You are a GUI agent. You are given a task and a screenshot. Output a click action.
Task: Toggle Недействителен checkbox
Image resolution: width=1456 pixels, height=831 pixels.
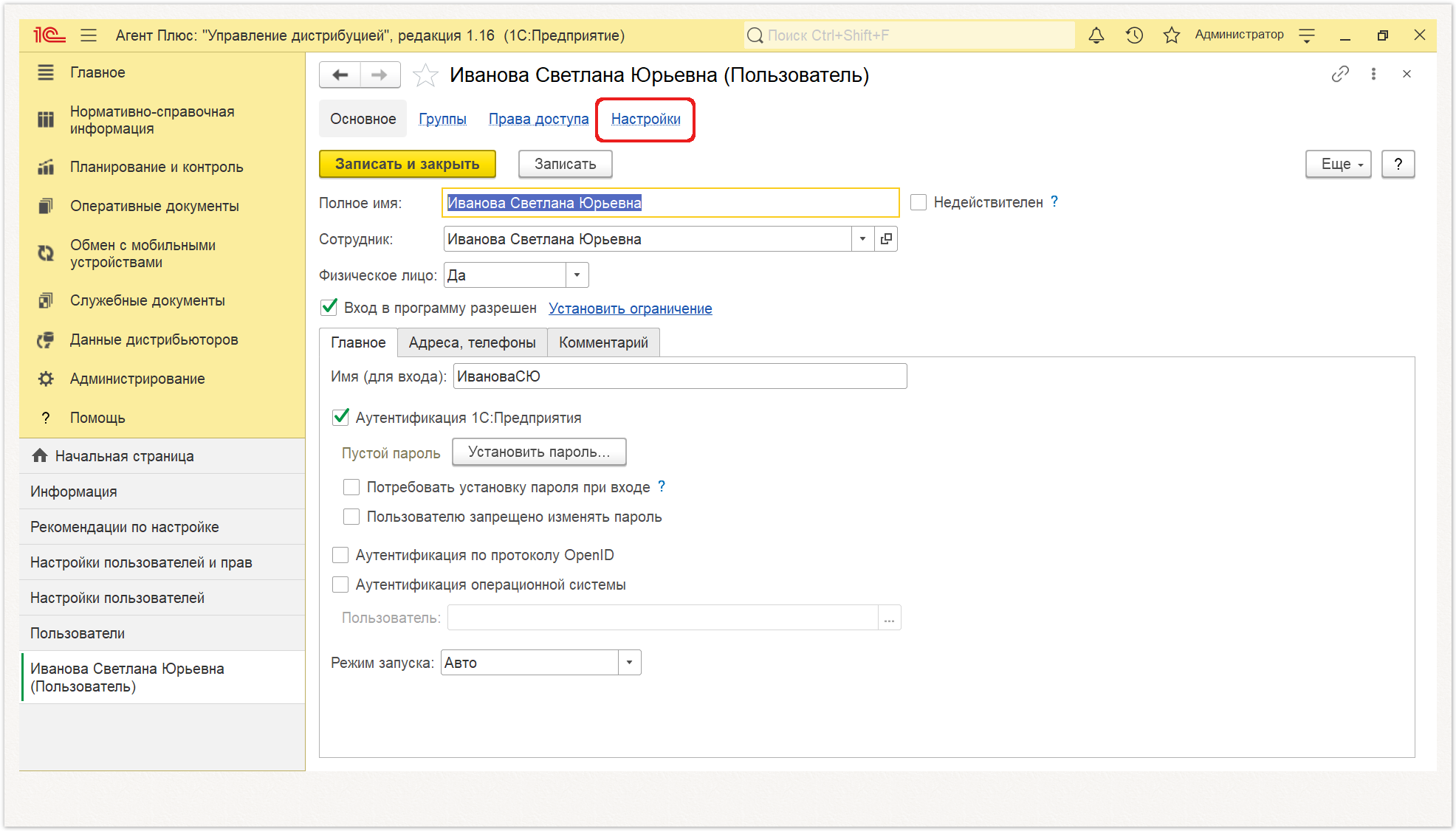(x=918, y=202)
